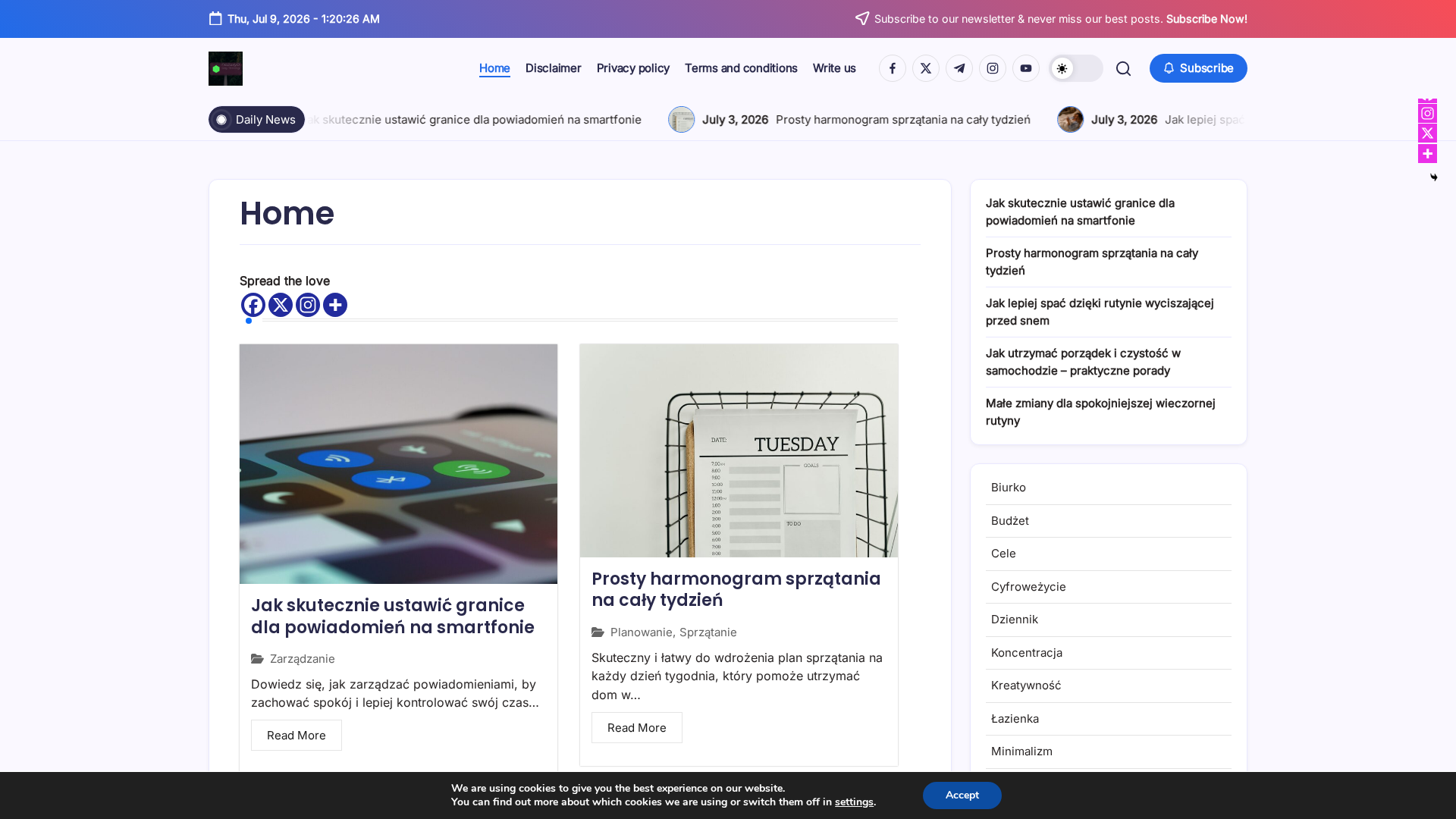The height and width of the screenshot is (819, 1456).
Task: Select the Kreatywność category
Action: [x=1026, y=686]
